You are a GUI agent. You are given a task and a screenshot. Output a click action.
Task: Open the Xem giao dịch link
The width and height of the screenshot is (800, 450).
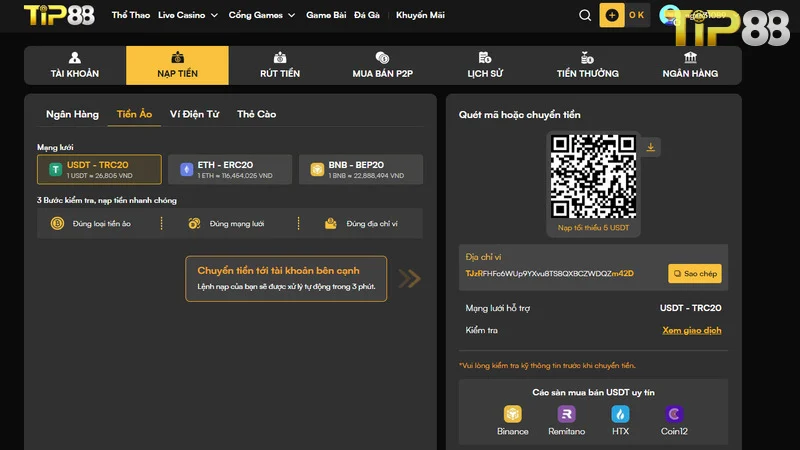click(x=691, y=330)
